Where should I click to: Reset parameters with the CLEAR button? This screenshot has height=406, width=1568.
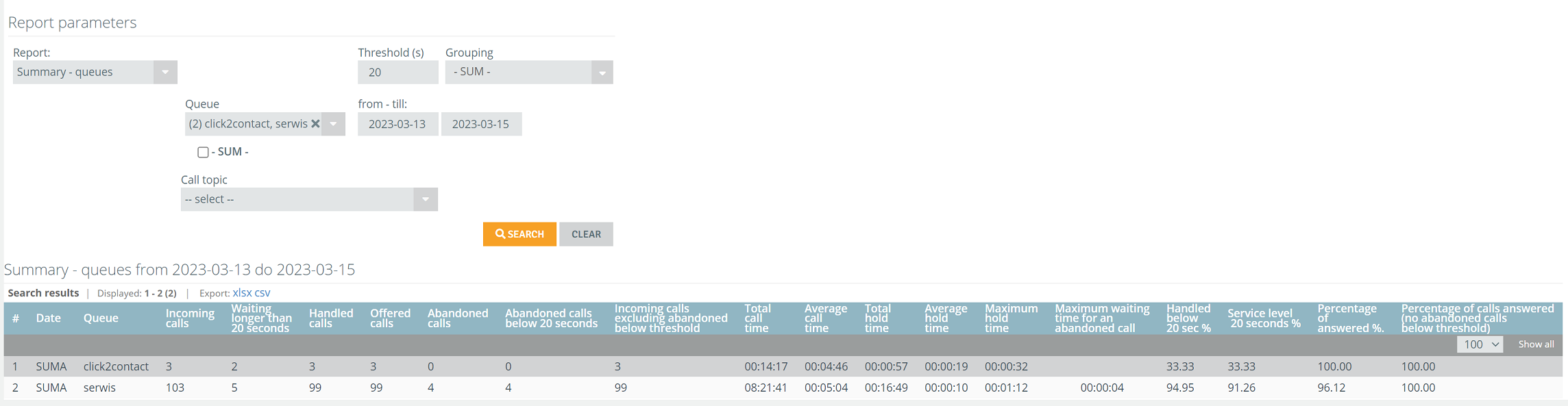(586, 234)
